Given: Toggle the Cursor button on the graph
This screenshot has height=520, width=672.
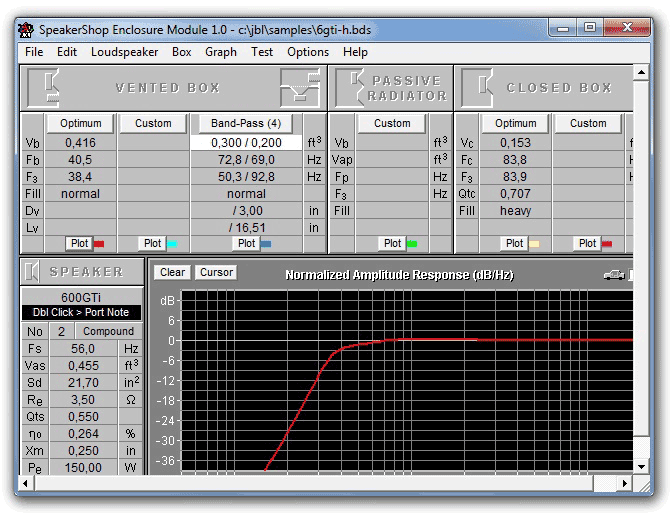Looking at the screenshot, I should [x=216, y=272].
